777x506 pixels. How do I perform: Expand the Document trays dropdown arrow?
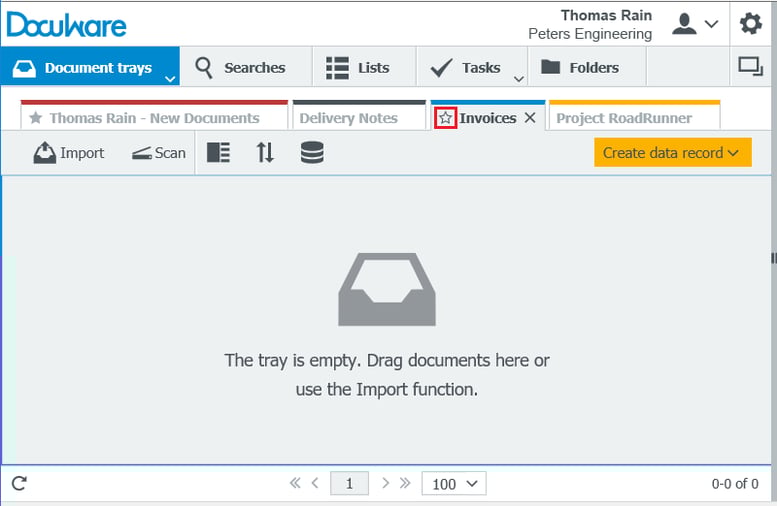tap(171, 77)
